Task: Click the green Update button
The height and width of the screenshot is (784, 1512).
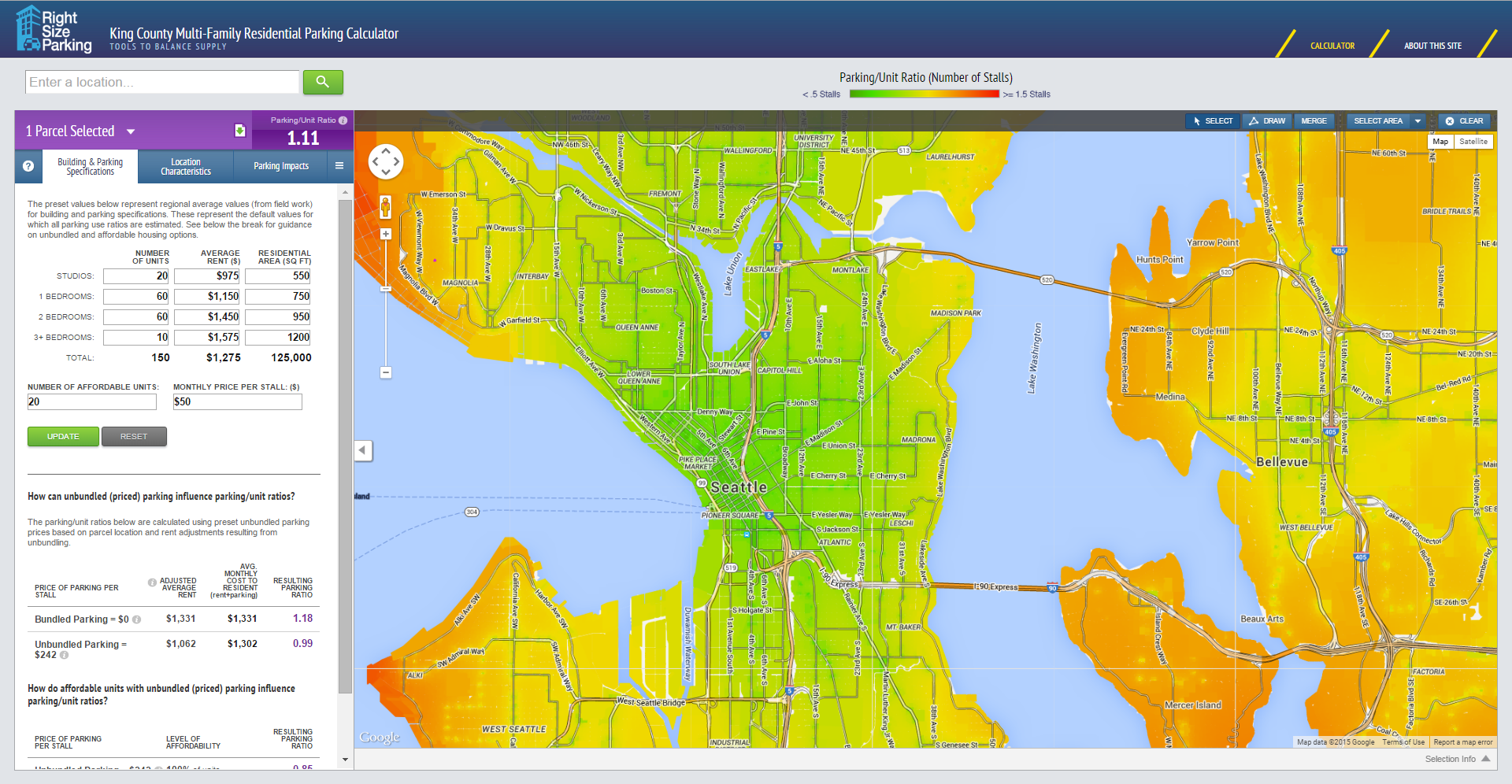Action: (x=63, y=437)
